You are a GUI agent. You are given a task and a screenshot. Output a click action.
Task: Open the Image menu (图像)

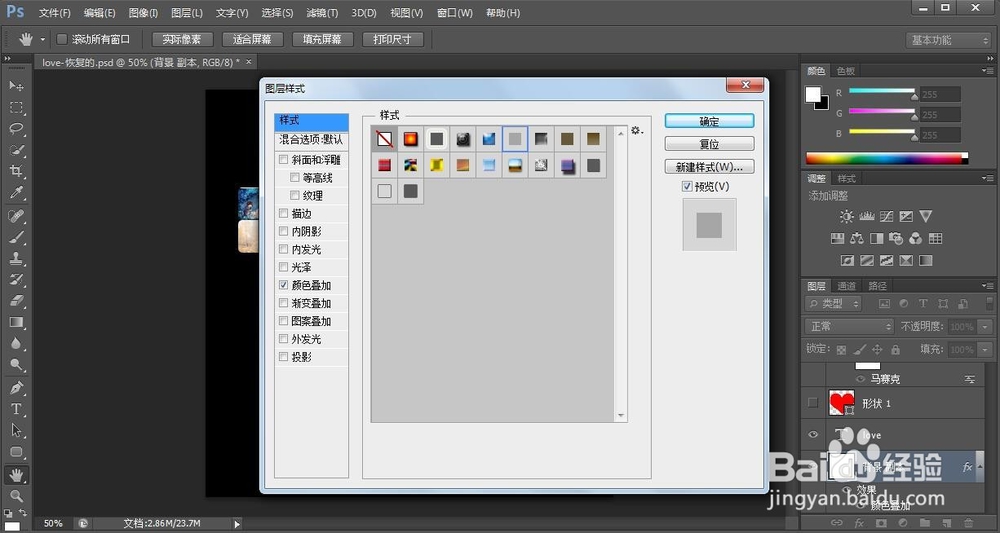point(143,13)
